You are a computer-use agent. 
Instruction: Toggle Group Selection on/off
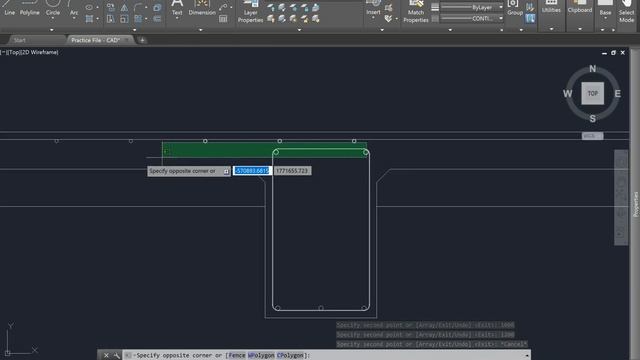[530, 18]
